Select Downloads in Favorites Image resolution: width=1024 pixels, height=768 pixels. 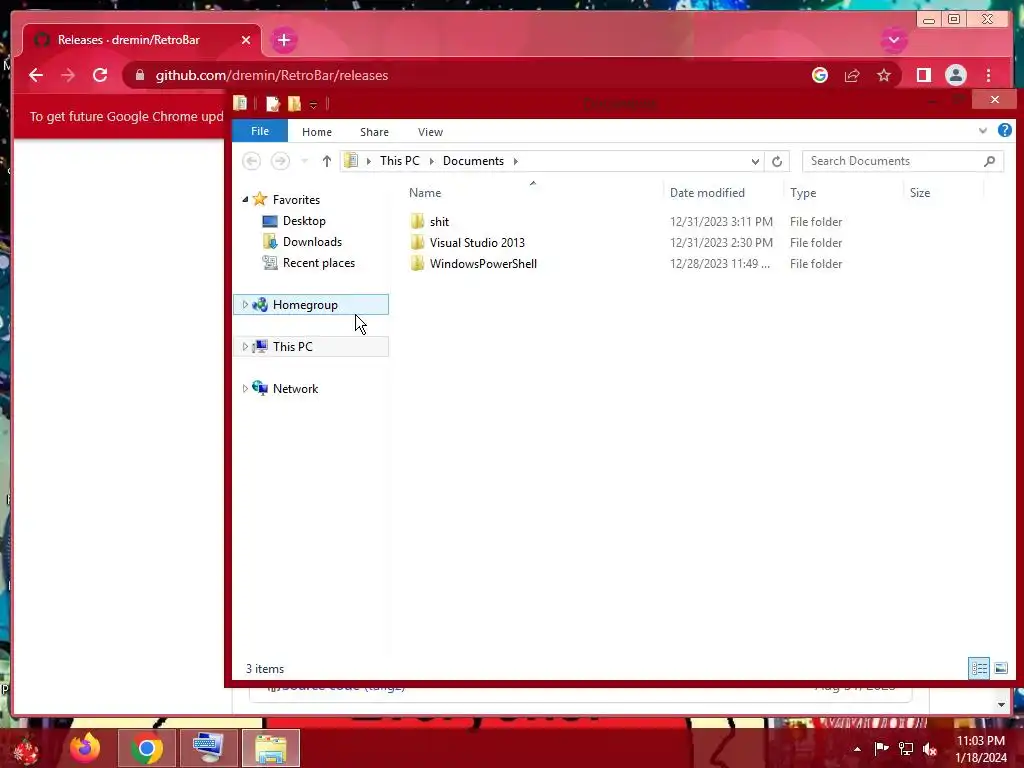312,242
